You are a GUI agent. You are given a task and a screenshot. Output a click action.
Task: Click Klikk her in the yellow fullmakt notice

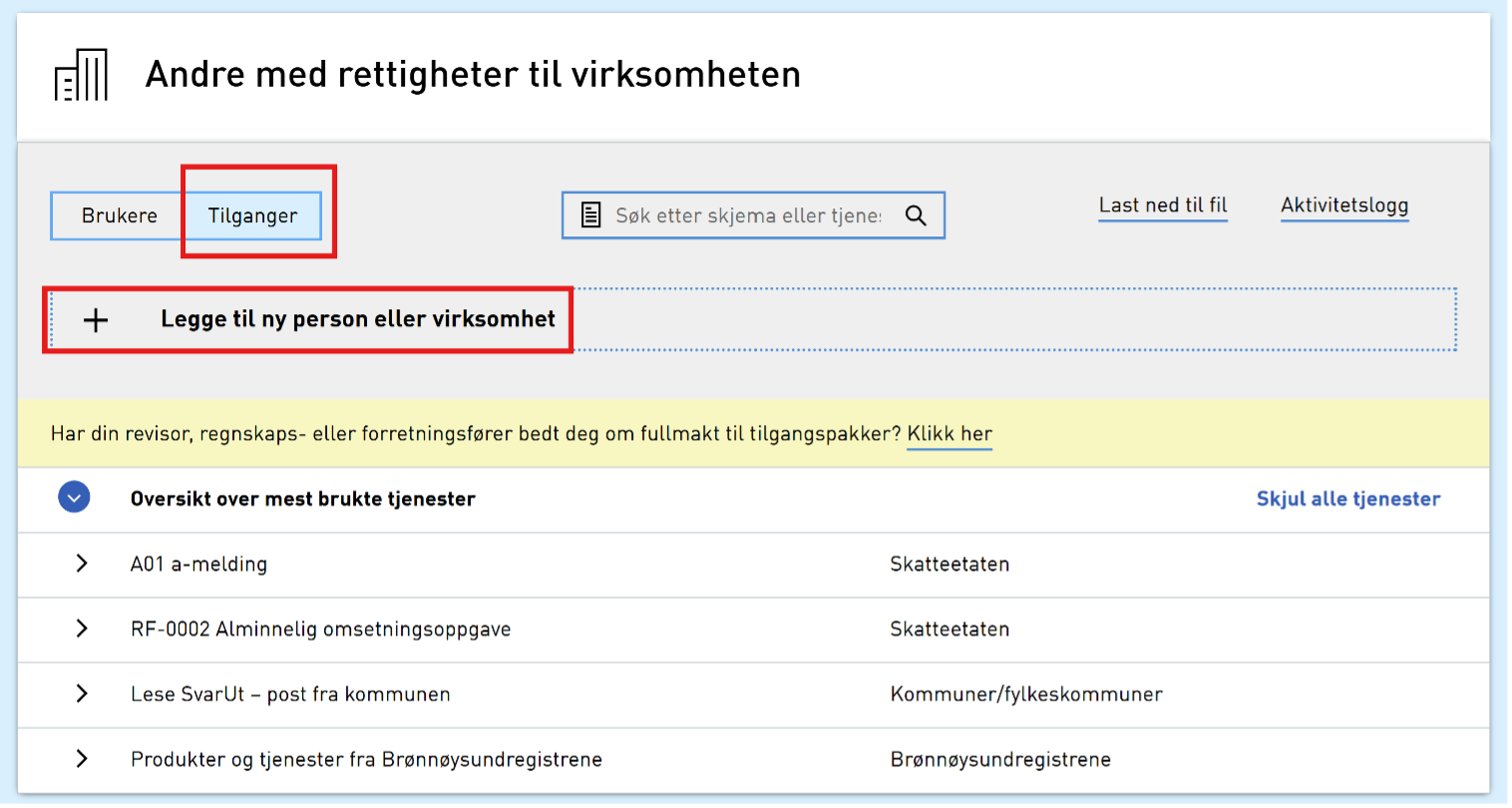coord(948,434)
